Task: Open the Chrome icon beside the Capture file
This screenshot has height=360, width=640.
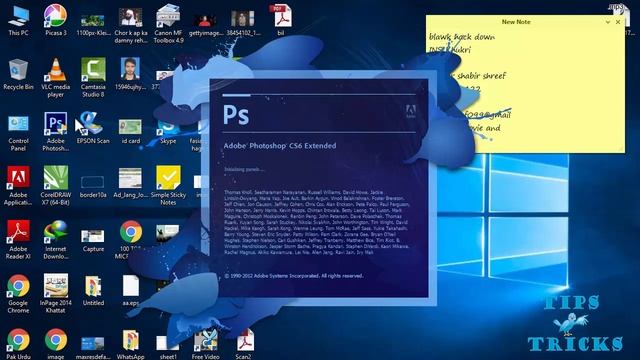Action: click(131, 232)
